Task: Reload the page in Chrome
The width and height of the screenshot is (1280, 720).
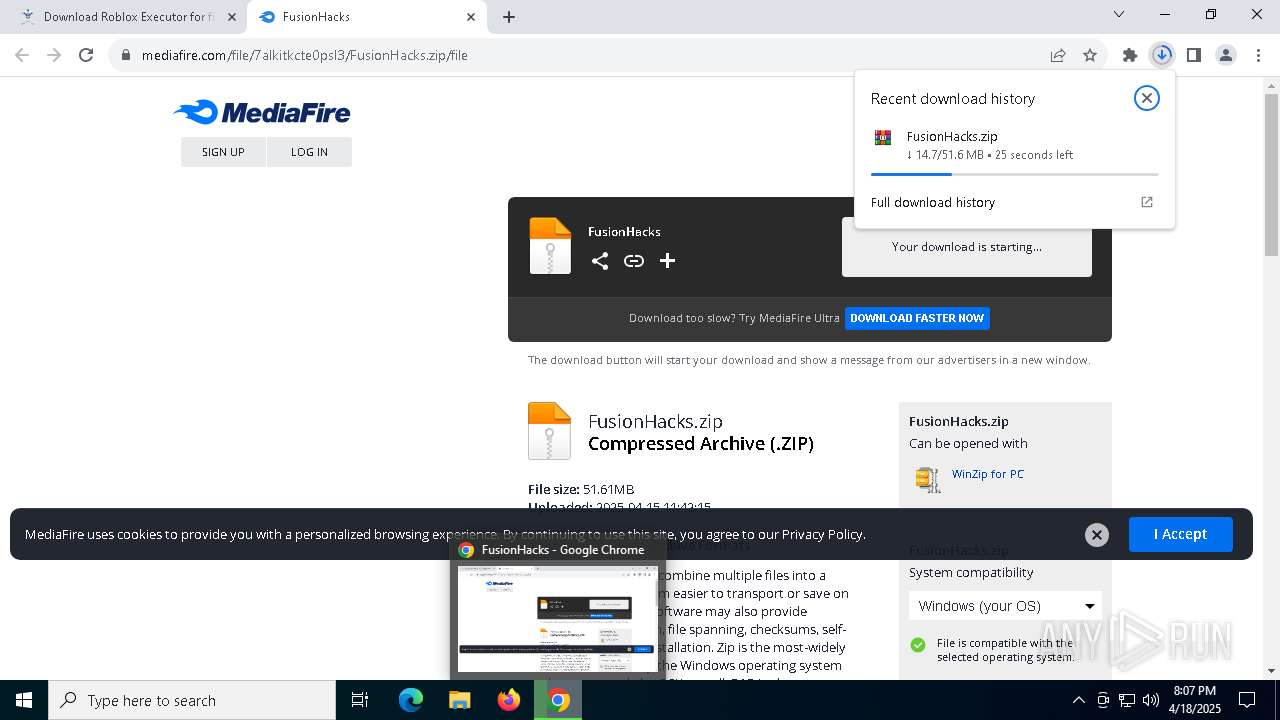Action: coord(86,55)
